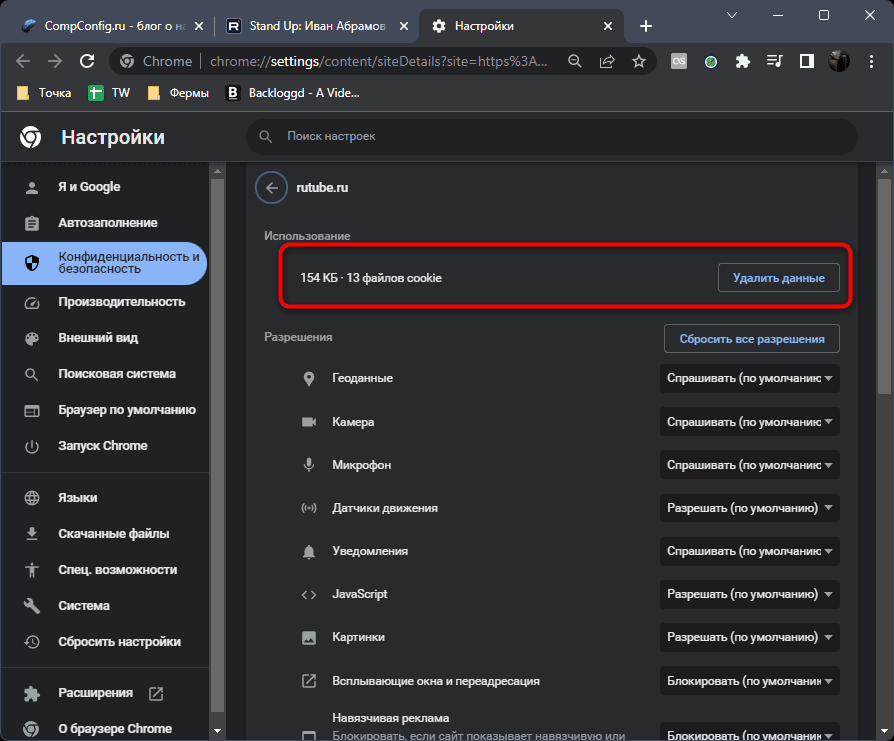Screen dimensions: 894x741
Task: Close the CompConfig.ru tab
Action: pos(198,26)
